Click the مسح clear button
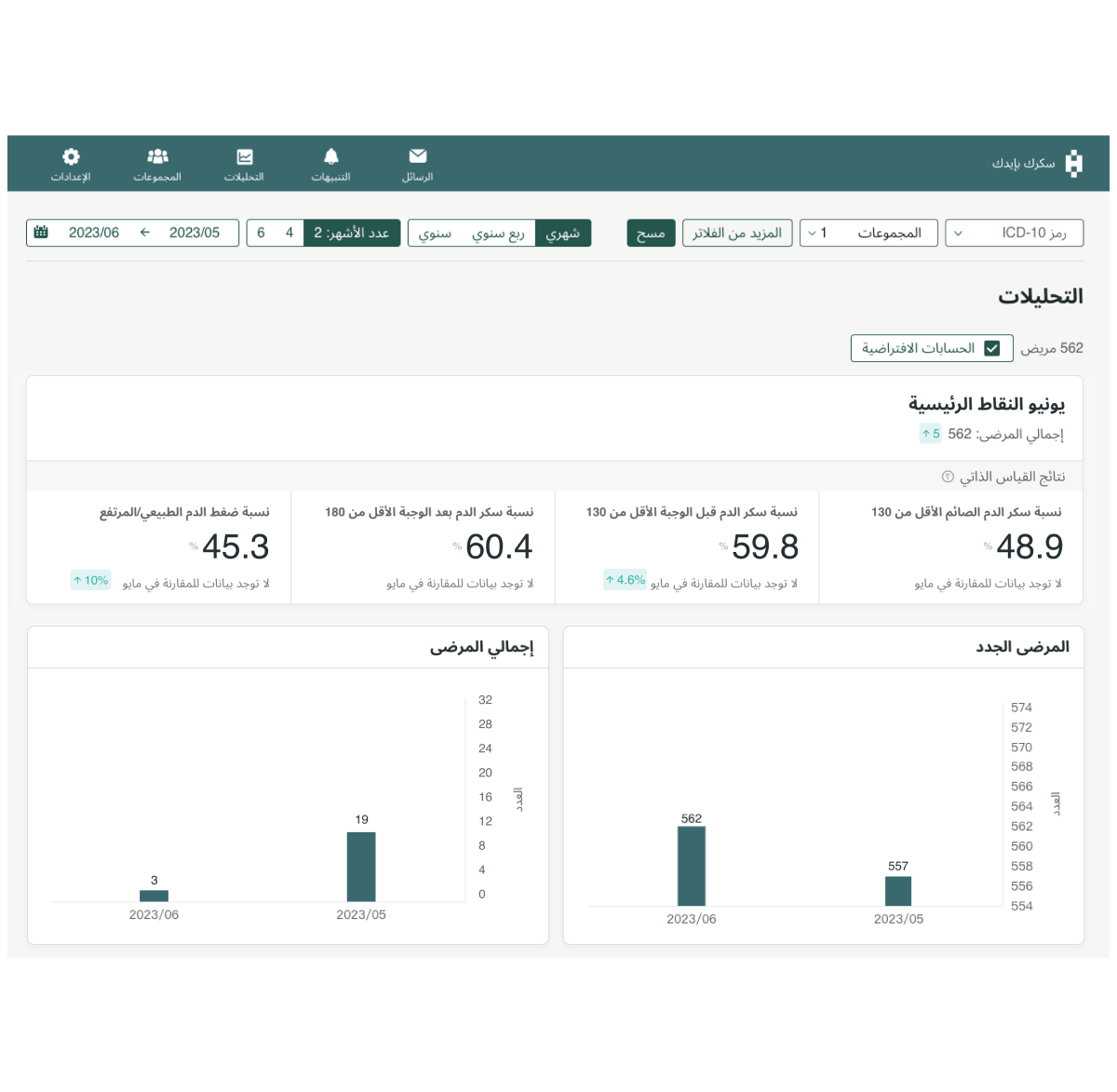Viewport: 1117px width, 1092px height. click(x=651, y=233)
